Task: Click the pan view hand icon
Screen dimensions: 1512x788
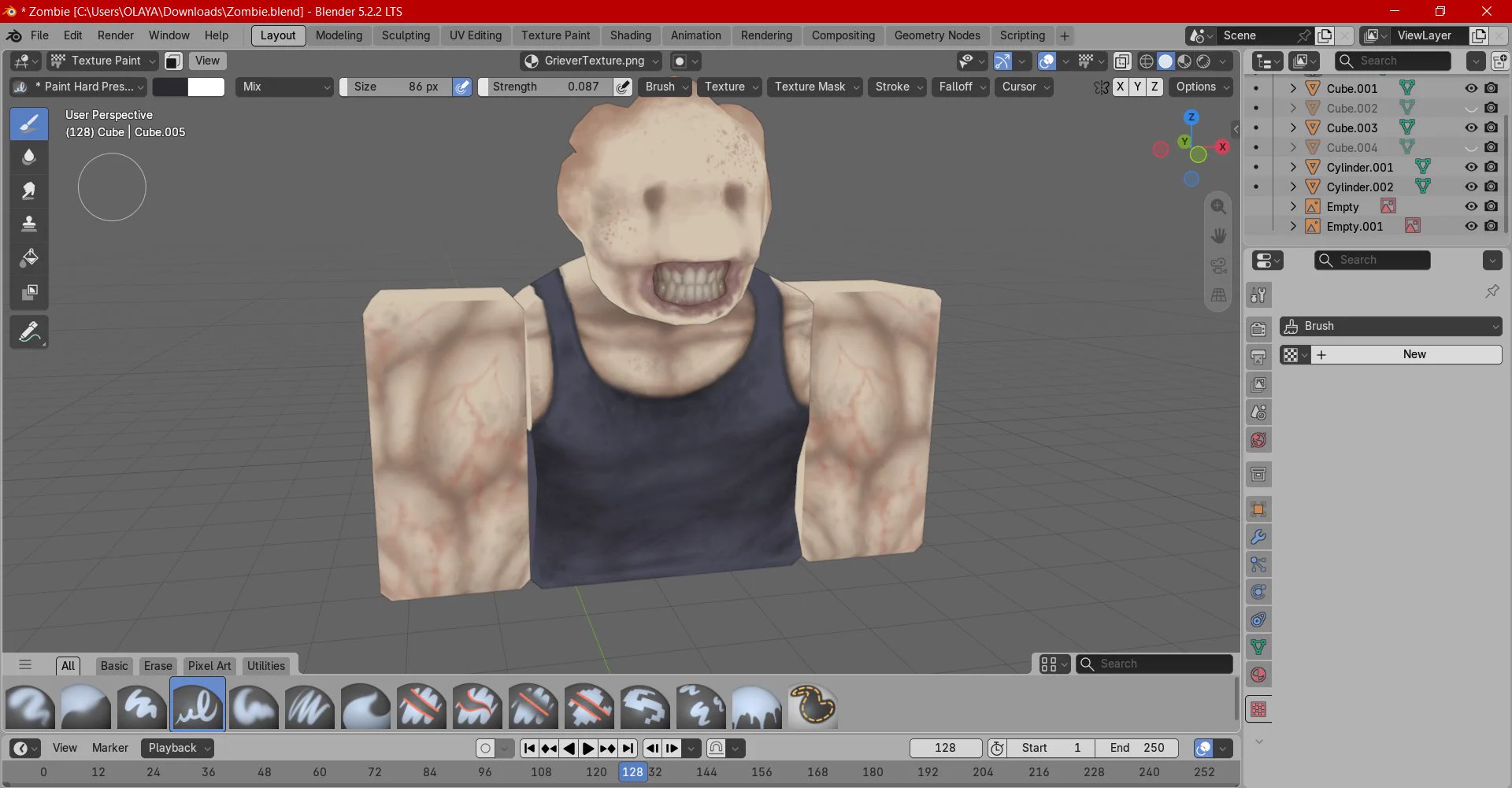Action: click(1218, 235)
